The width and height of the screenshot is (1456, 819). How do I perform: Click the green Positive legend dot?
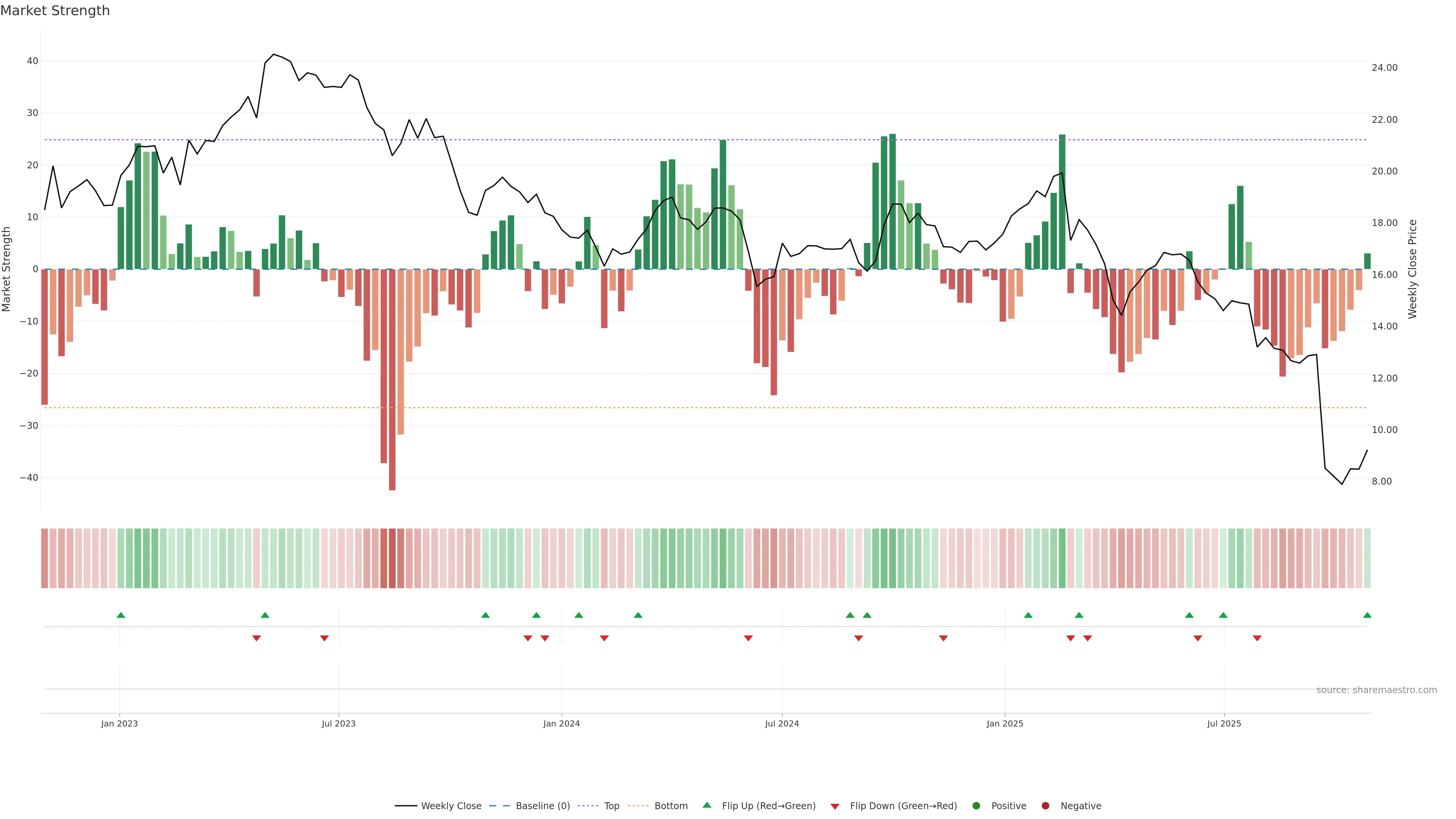click(x=976, y=805)
